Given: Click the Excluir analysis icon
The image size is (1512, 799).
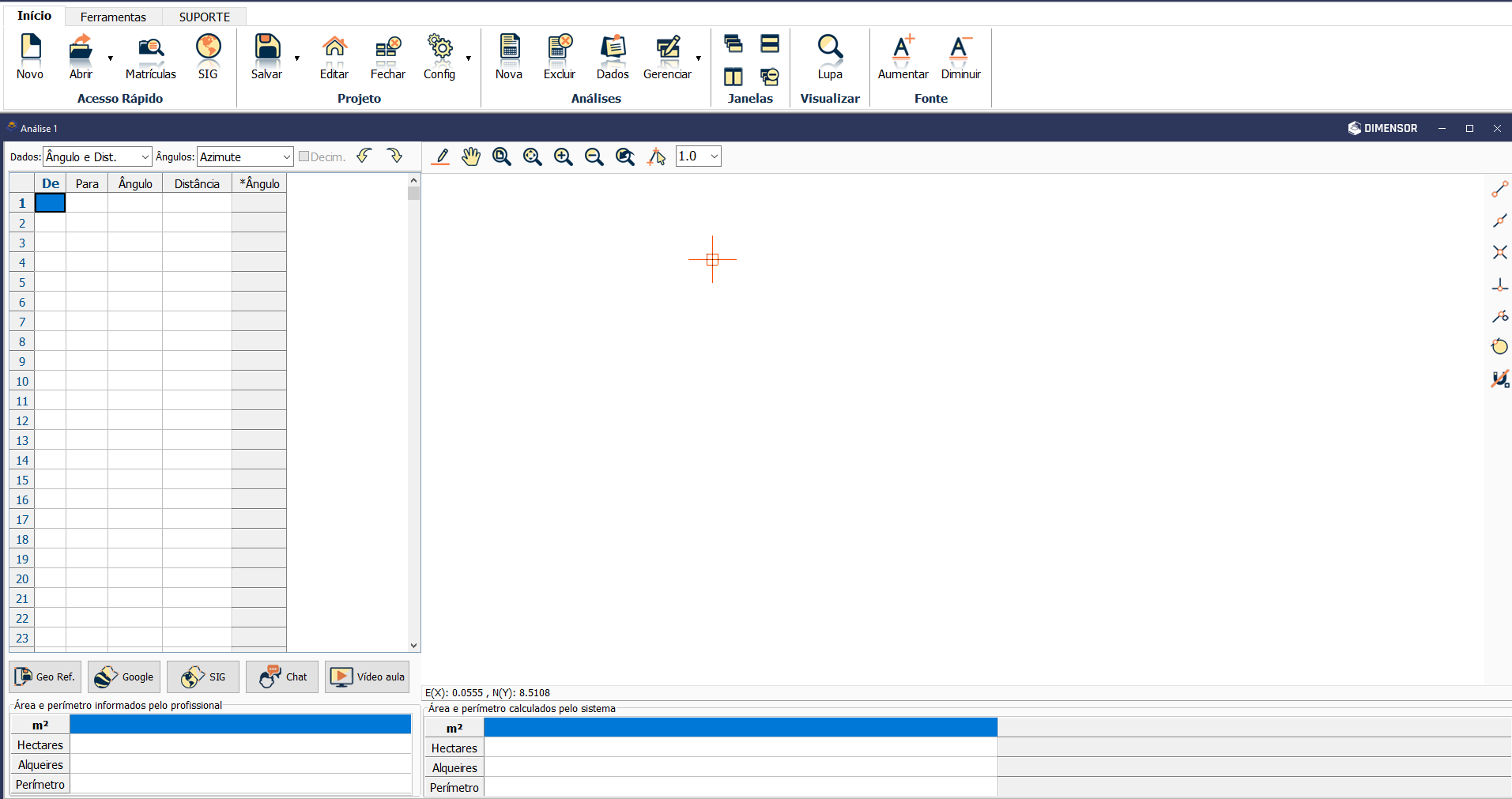Looking at the screenshot, I should [560, 57].
